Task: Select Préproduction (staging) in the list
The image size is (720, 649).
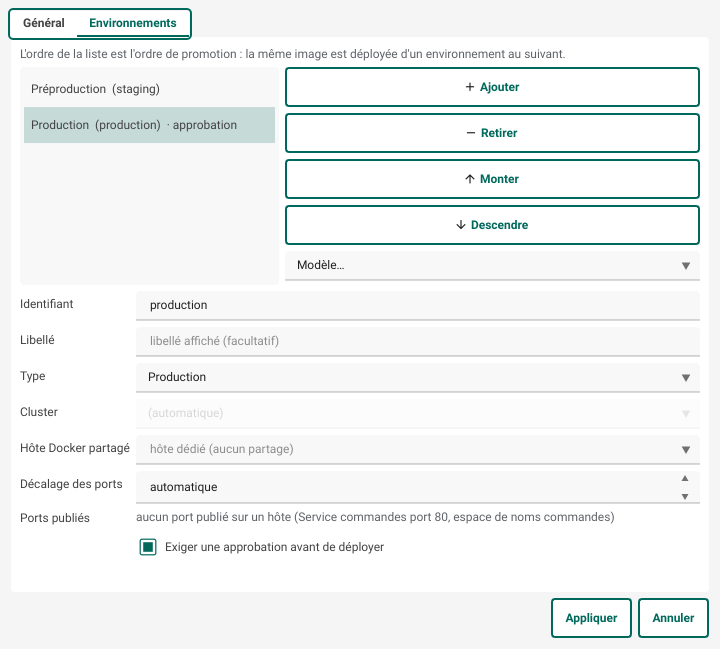Action: [x=149, y=89]
